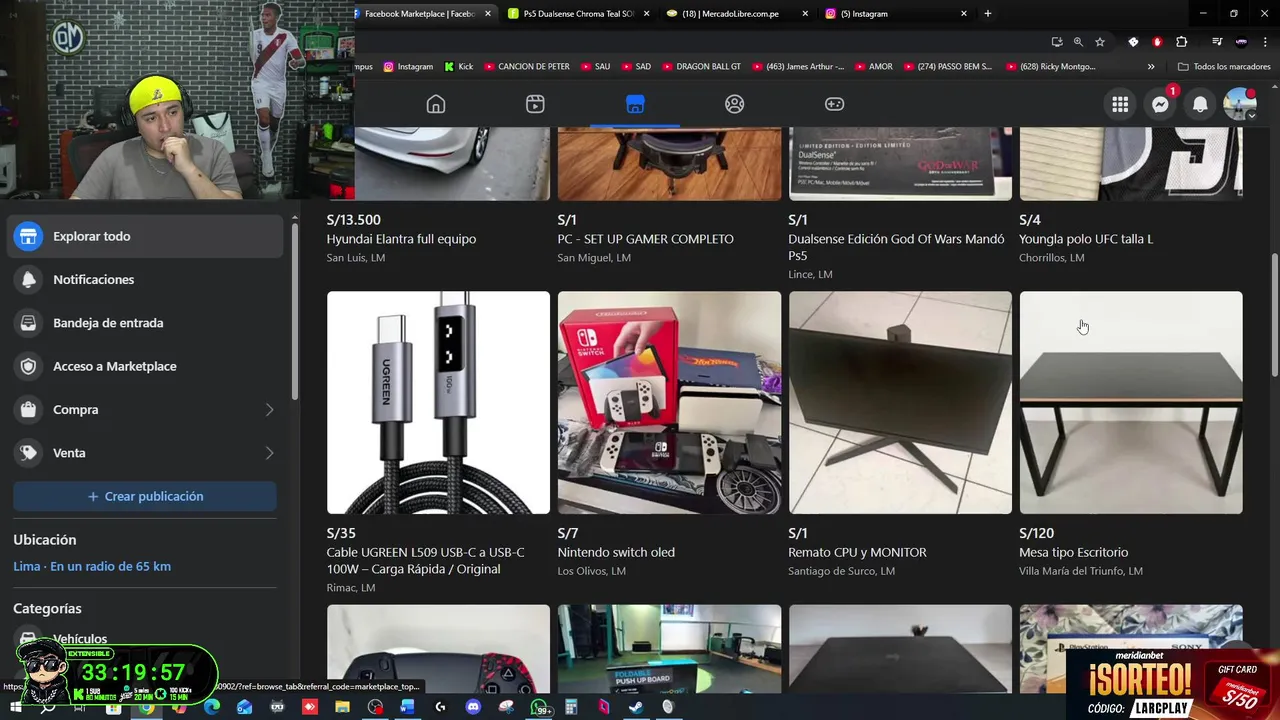Viewport: 1280px width, 720px height.
Task: Click Youngla polo UFC talla L title
Action: [1086, 239]
